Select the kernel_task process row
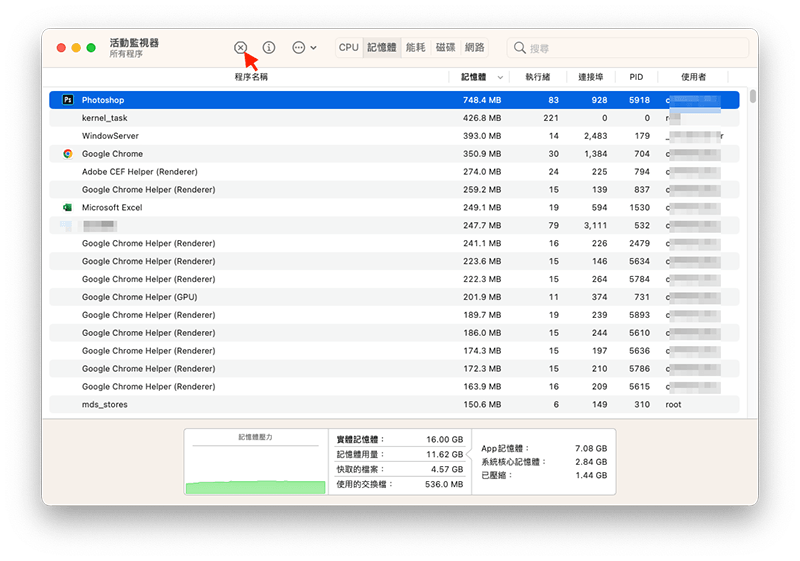Image resolution: width=800 pixels, height=561 pixels. click(394, 118)
